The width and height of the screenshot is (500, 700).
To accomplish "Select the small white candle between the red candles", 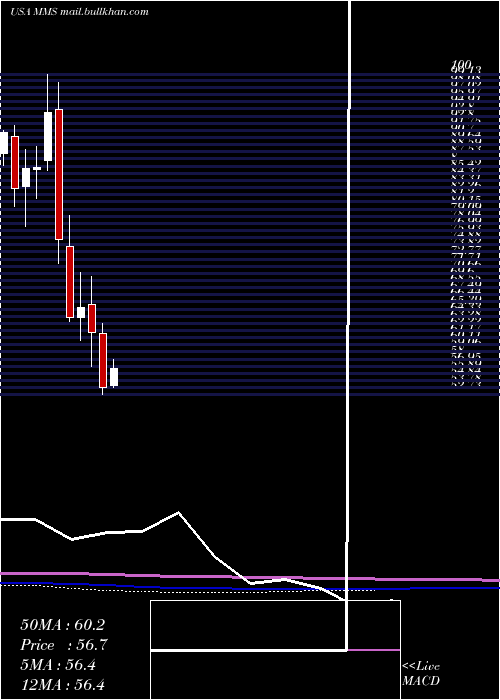I will tap(81, 312).
